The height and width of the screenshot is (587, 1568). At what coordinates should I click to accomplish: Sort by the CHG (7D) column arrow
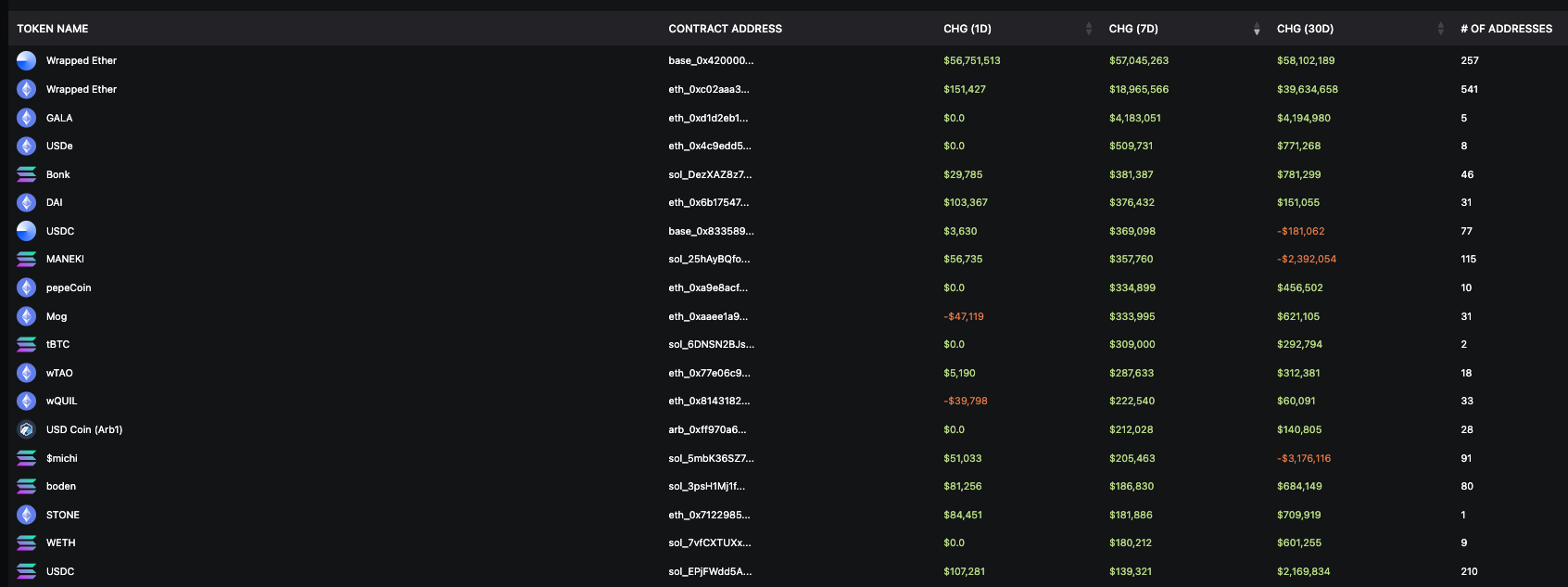coord(1257,29)
